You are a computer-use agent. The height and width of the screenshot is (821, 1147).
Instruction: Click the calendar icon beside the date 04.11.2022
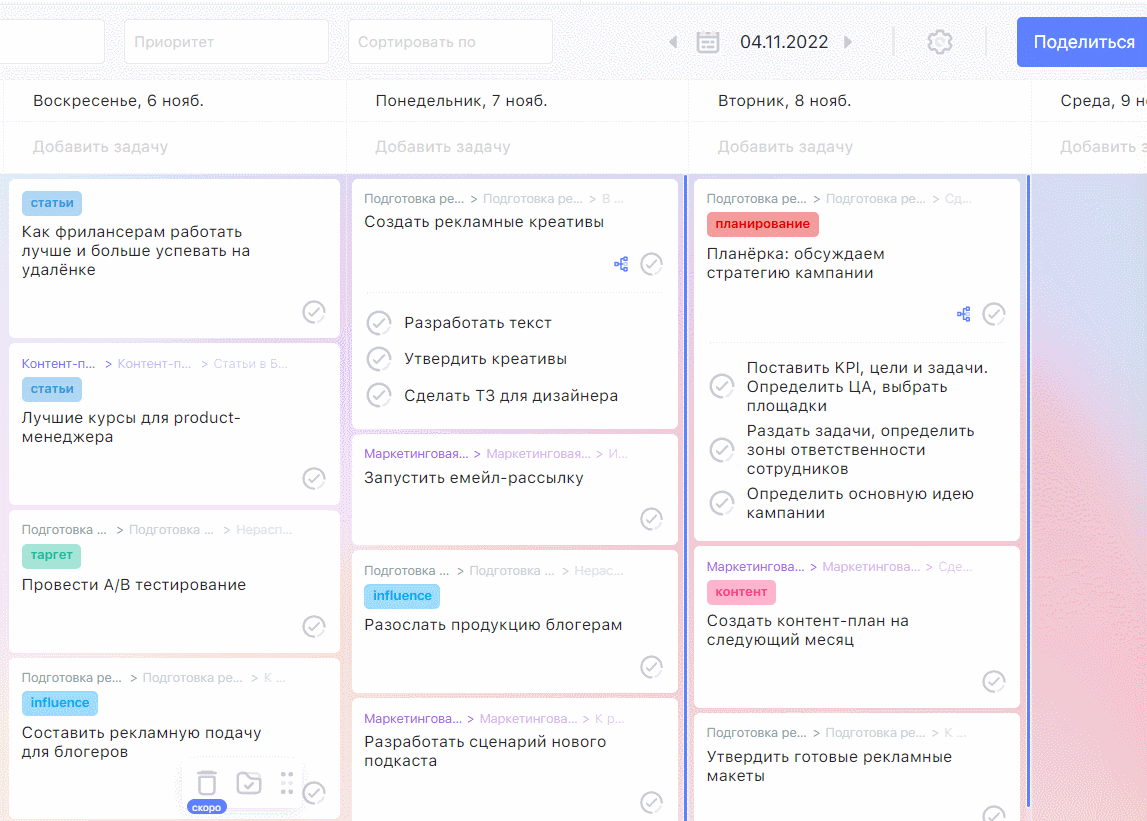click(x=708, y=42)
